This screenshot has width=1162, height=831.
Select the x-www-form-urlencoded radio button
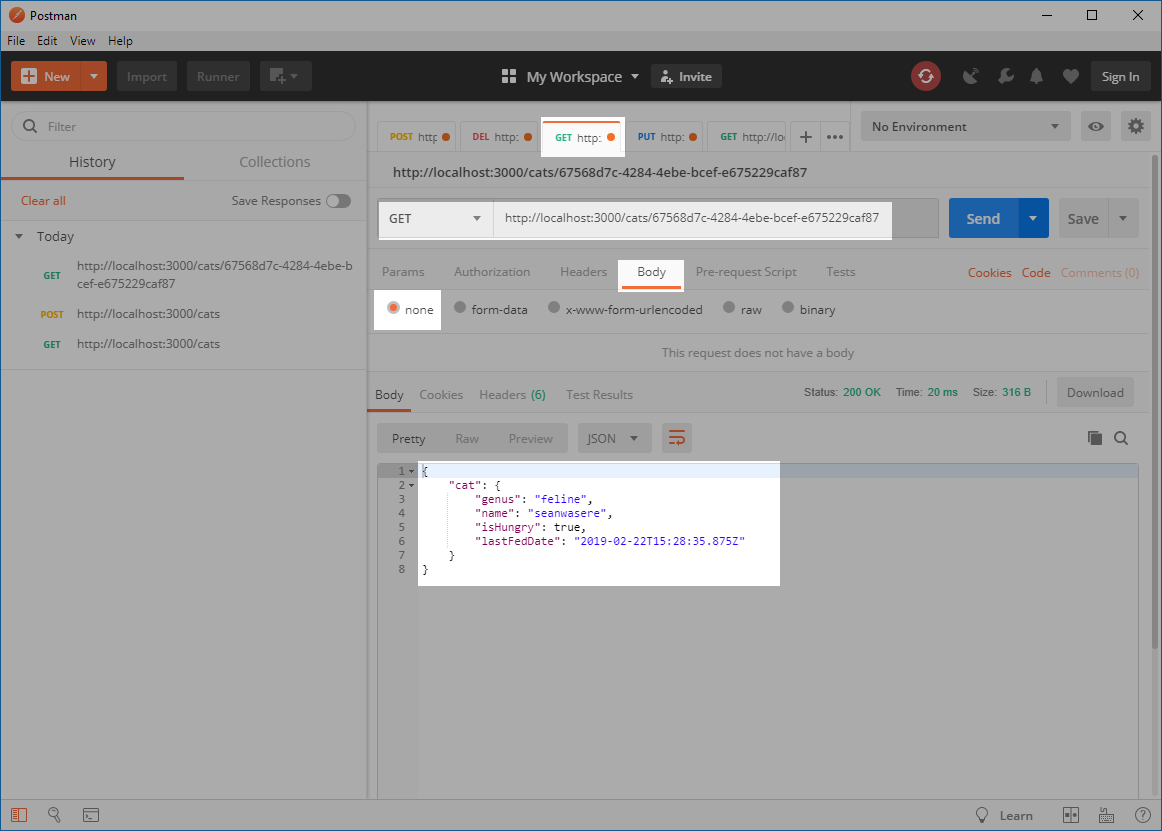tap(554, 308)
